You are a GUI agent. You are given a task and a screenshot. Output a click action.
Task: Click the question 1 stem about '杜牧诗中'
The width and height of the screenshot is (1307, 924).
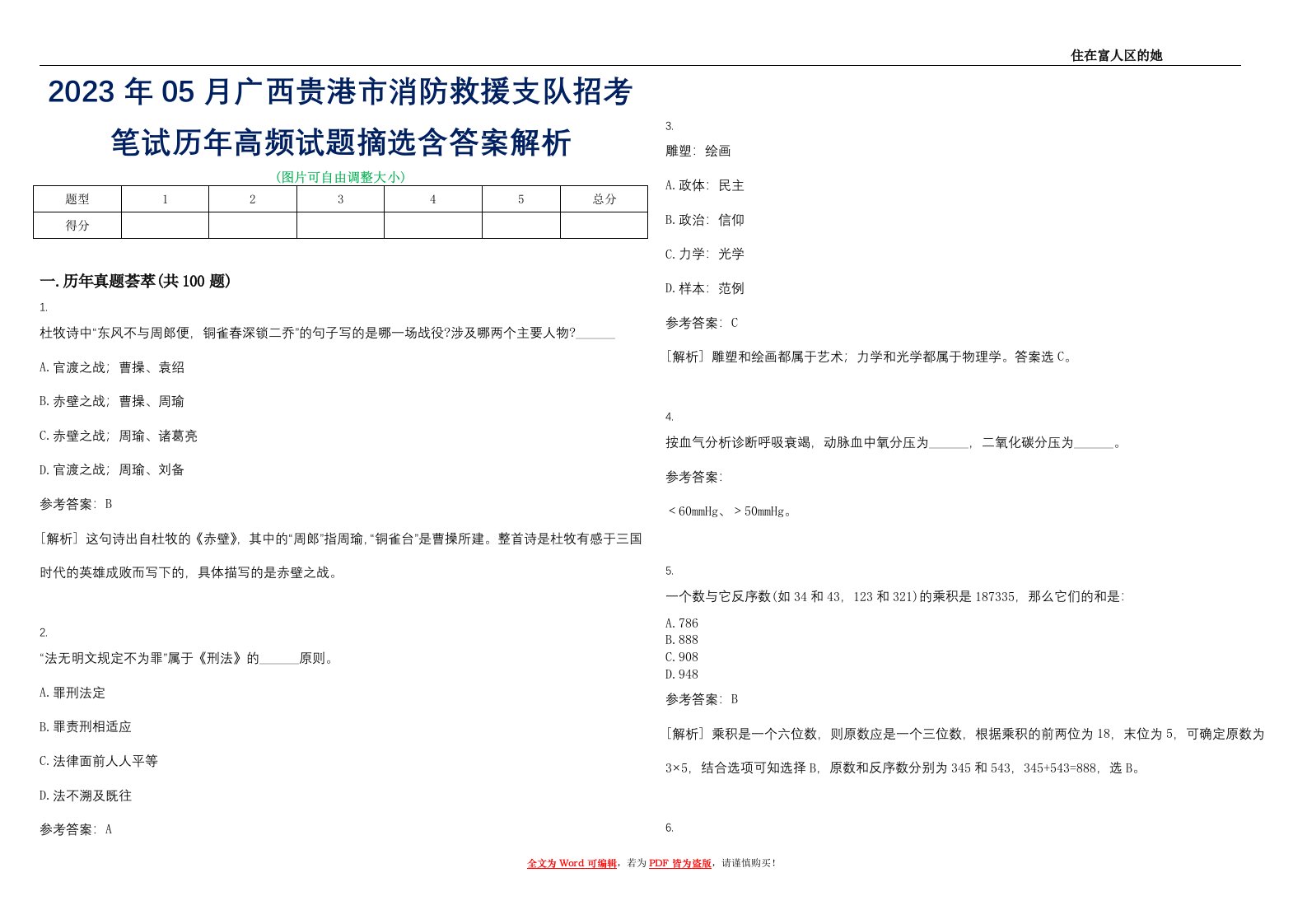pyautogui.click(x=327, y=333)
